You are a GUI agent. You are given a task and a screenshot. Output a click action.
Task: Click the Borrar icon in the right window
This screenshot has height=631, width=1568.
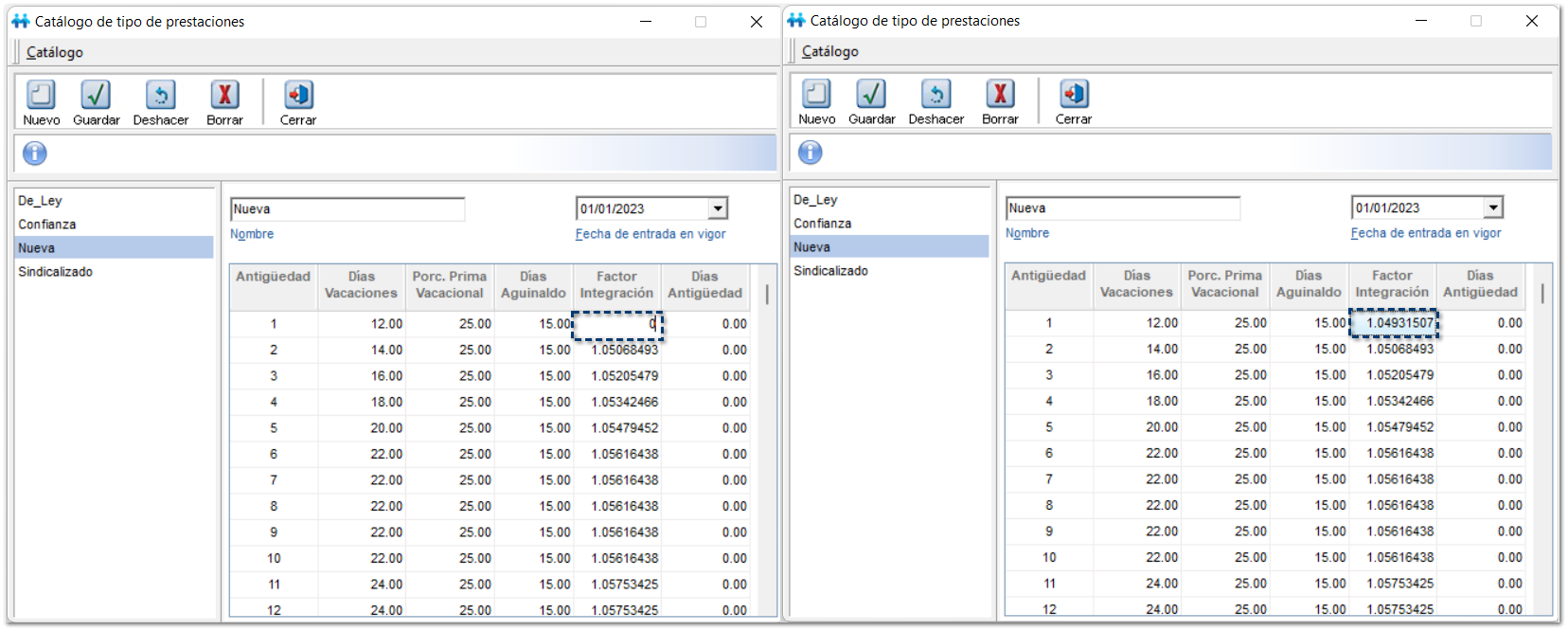point(1000,95)
